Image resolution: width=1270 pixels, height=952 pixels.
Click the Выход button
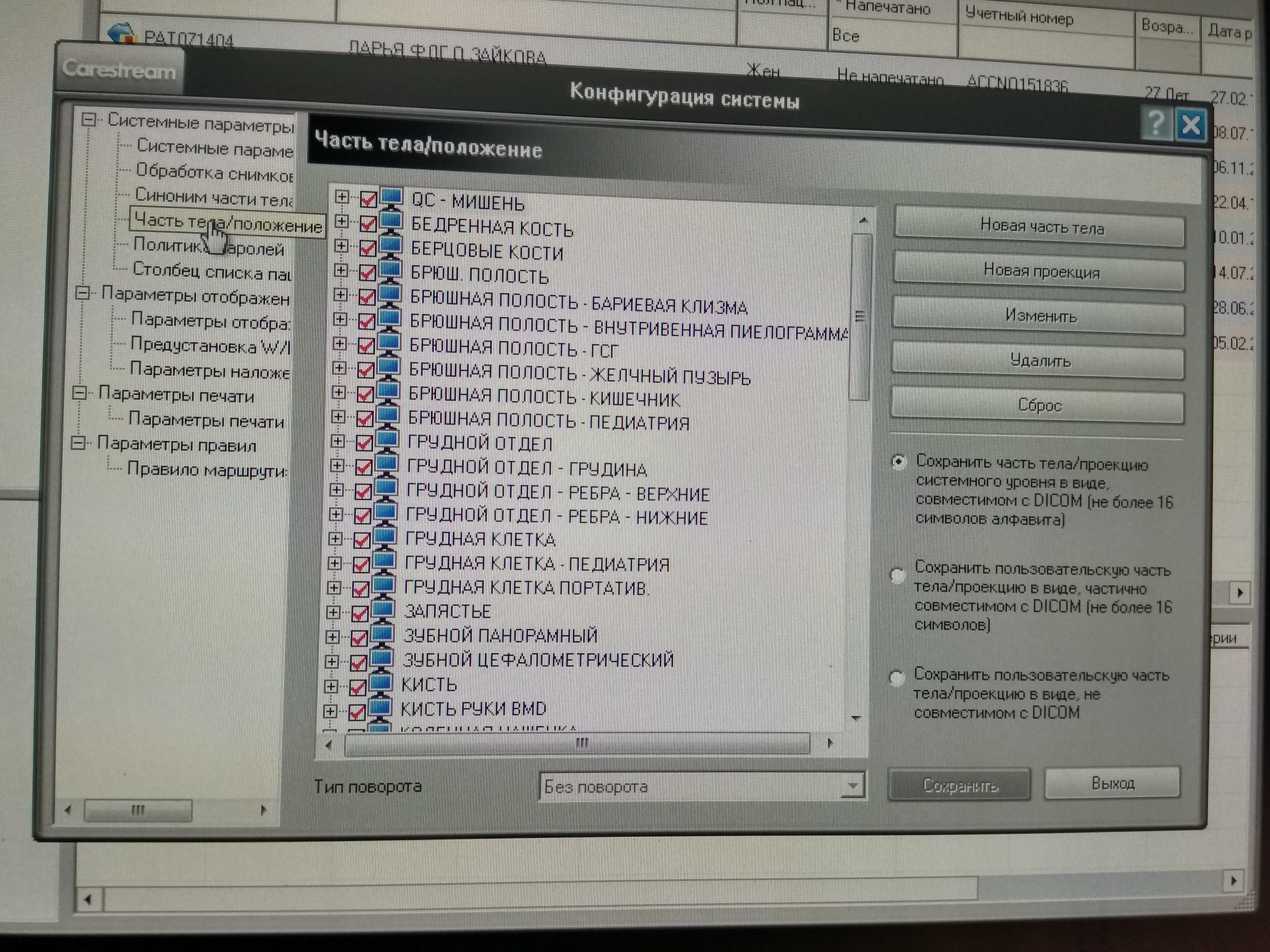[1112, 783]
